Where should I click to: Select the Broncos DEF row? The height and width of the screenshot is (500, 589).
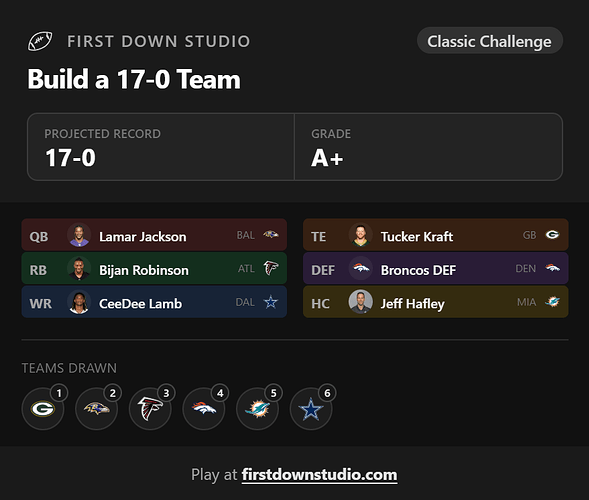coord(436,268)
